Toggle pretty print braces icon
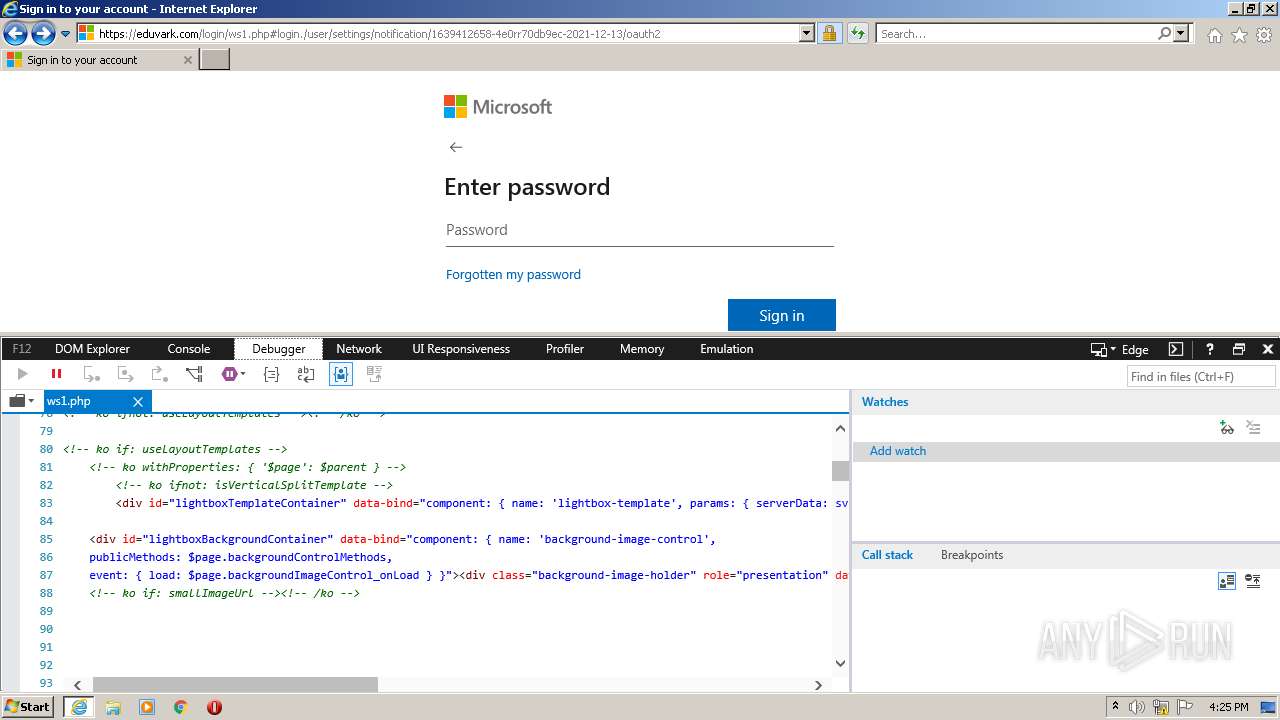The width and height of the screenshot is (1280, 720). click(x=271, y=374)
